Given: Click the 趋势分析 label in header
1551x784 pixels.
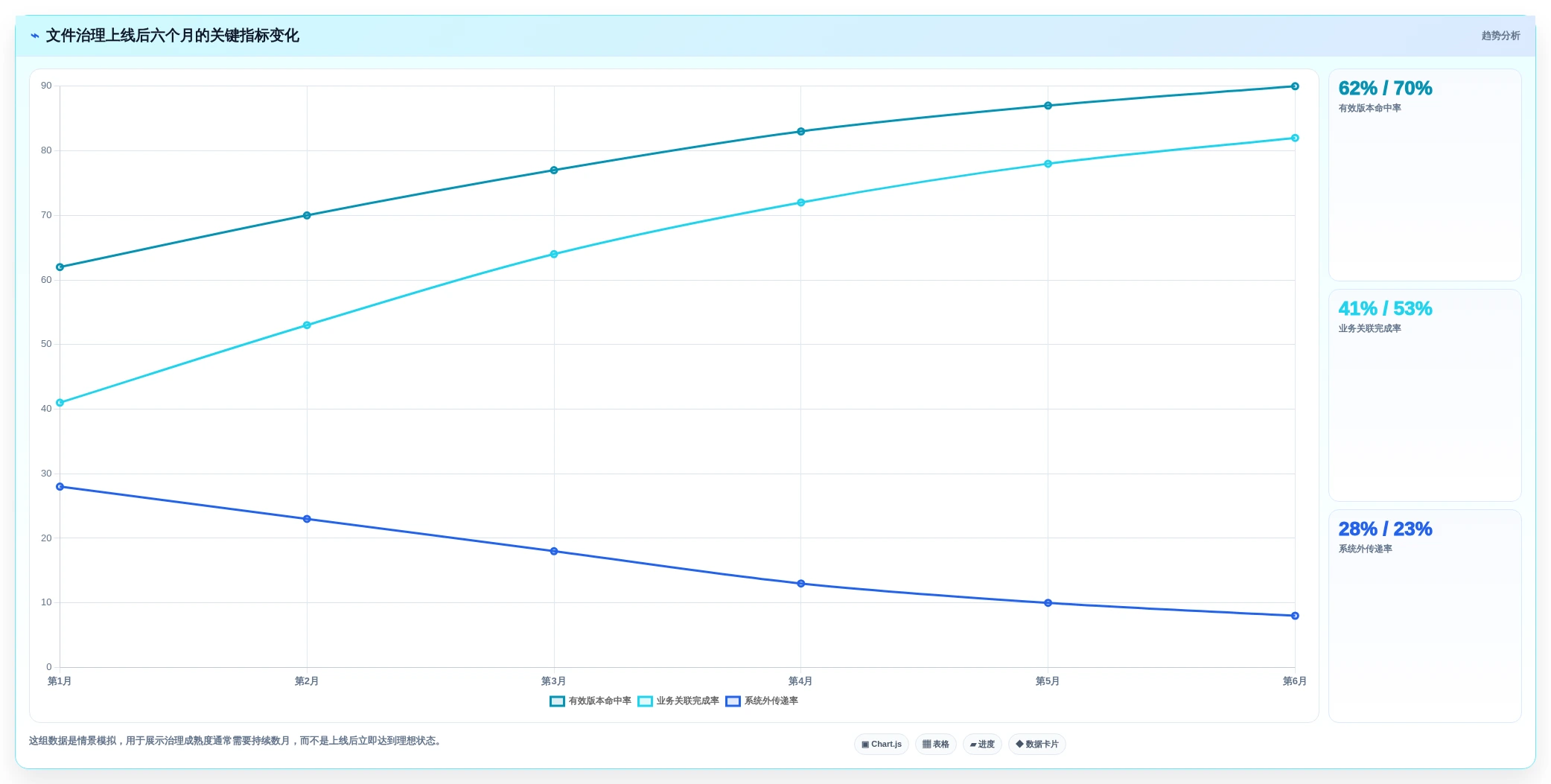Looking at the screenshot, I should [x=1500, y=36].
